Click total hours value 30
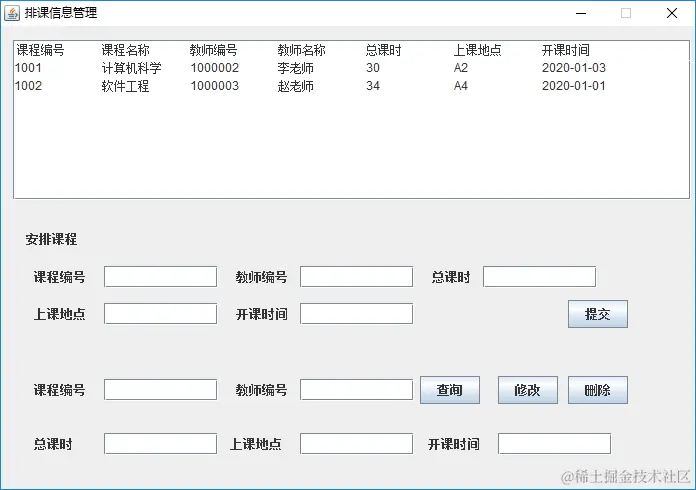This screenshot has height=490, width=696. pos(373,68)
